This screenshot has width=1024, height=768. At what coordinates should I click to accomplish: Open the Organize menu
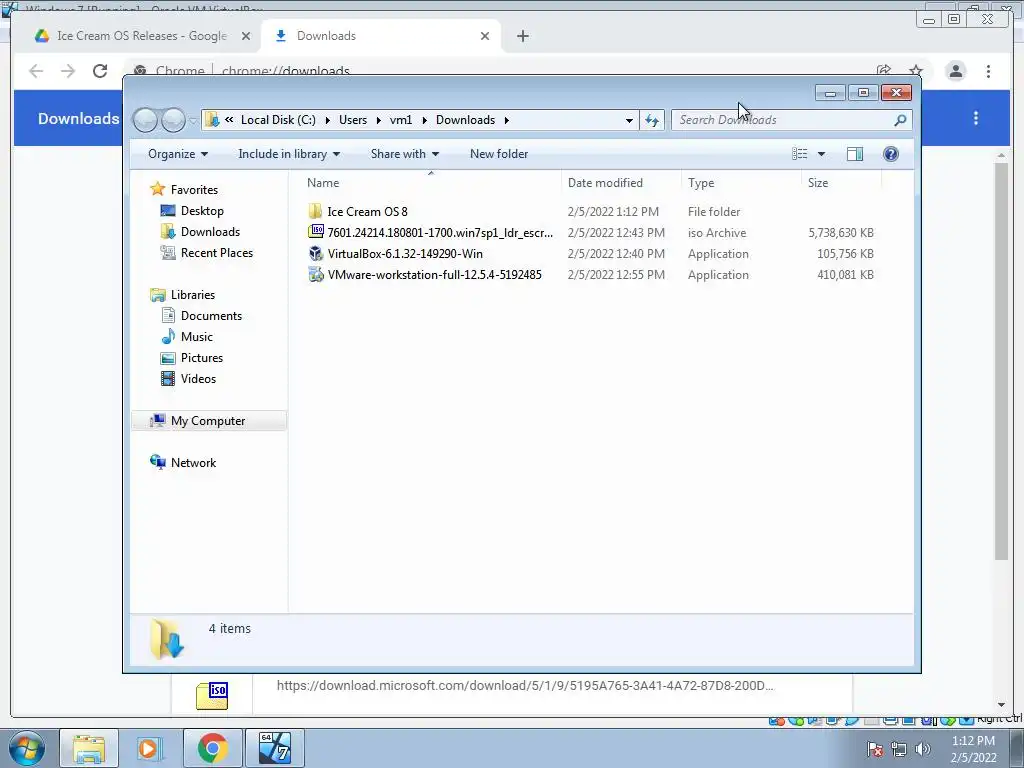(x=178, y=153)
